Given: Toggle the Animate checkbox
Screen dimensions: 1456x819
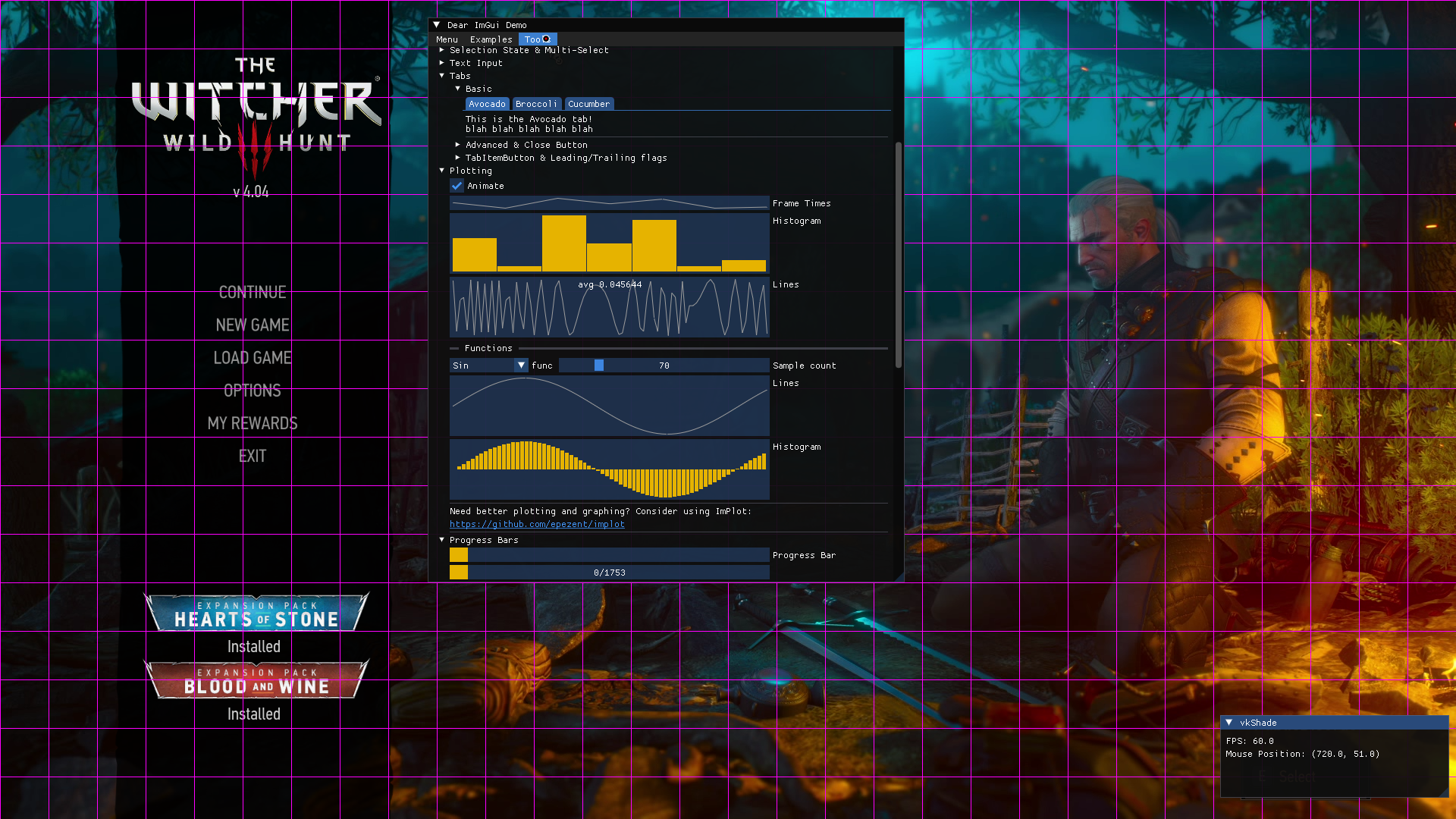Looking at the screenshot, I should click(457, 186).
